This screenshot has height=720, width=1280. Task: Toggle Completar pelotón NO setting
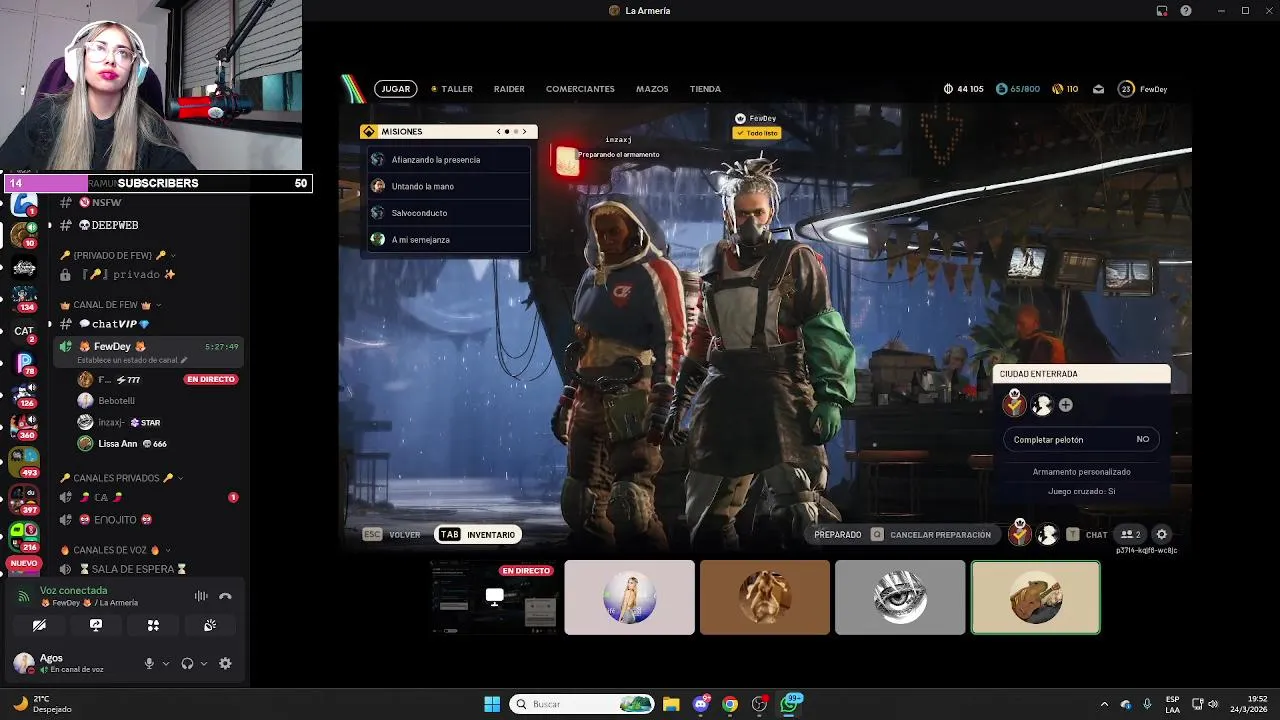[1081, 439]
